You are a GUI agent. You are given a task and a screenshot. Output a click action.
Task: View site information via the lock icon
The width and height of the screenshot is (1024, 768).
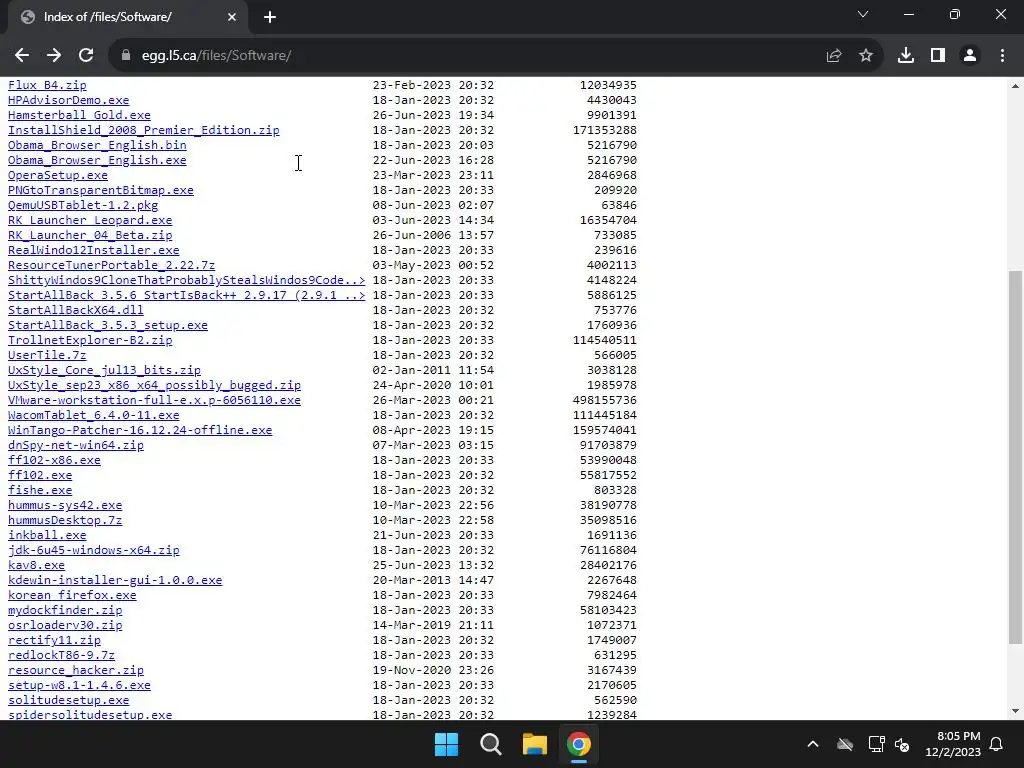(x=126, y=56)
